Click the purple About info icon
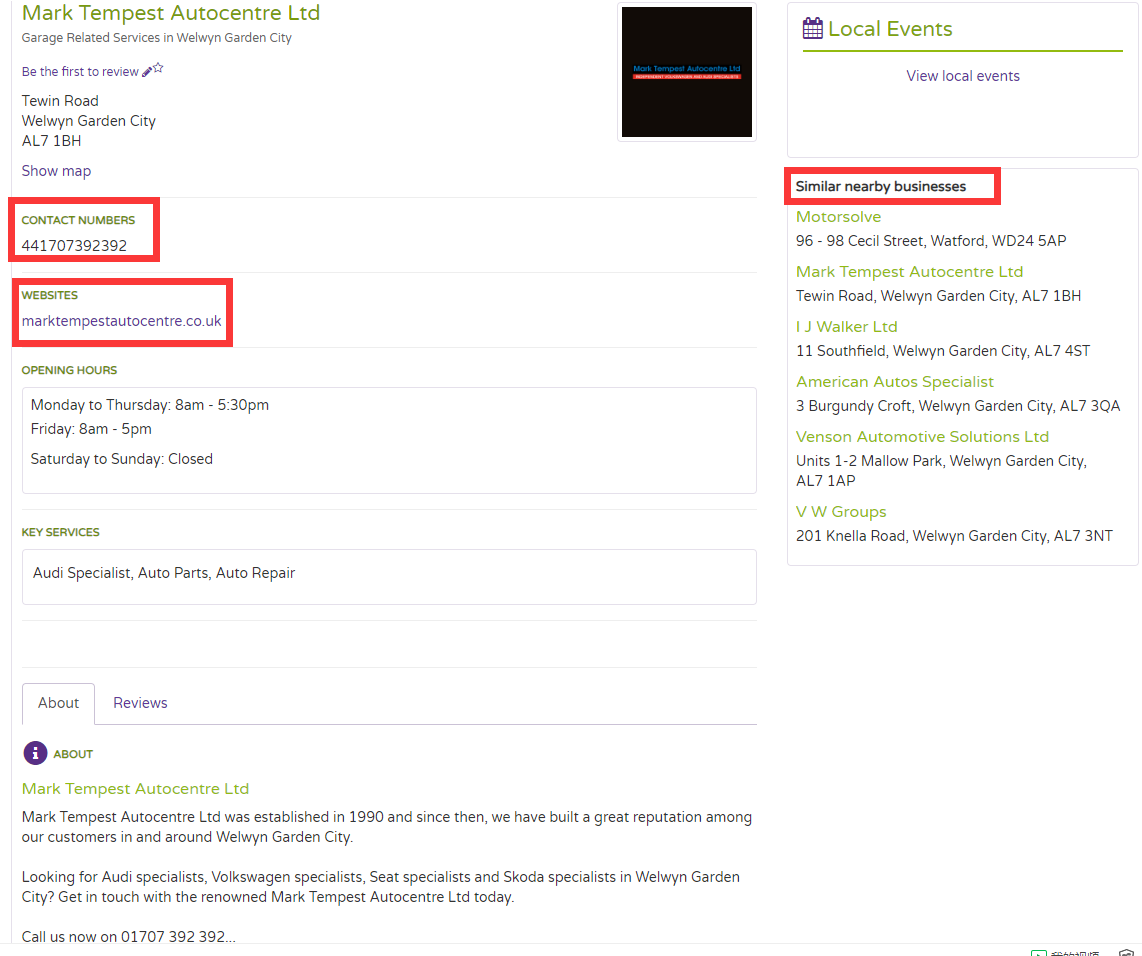This screenshot has width=1142, height=956. pyautogui.click(x=35, y=753)
